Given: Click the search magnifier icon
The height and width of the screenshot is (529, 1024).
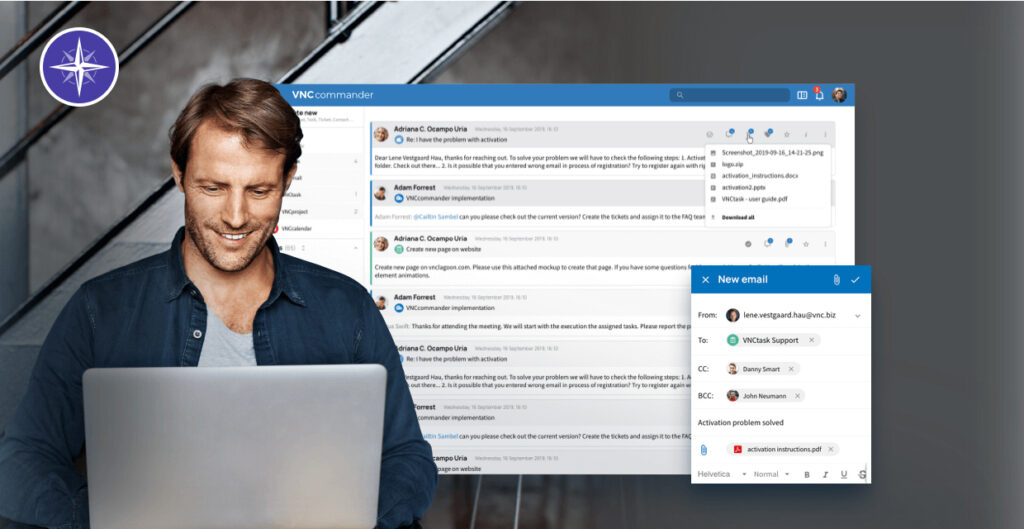Looking at the screenshot, I should point(679,95).
